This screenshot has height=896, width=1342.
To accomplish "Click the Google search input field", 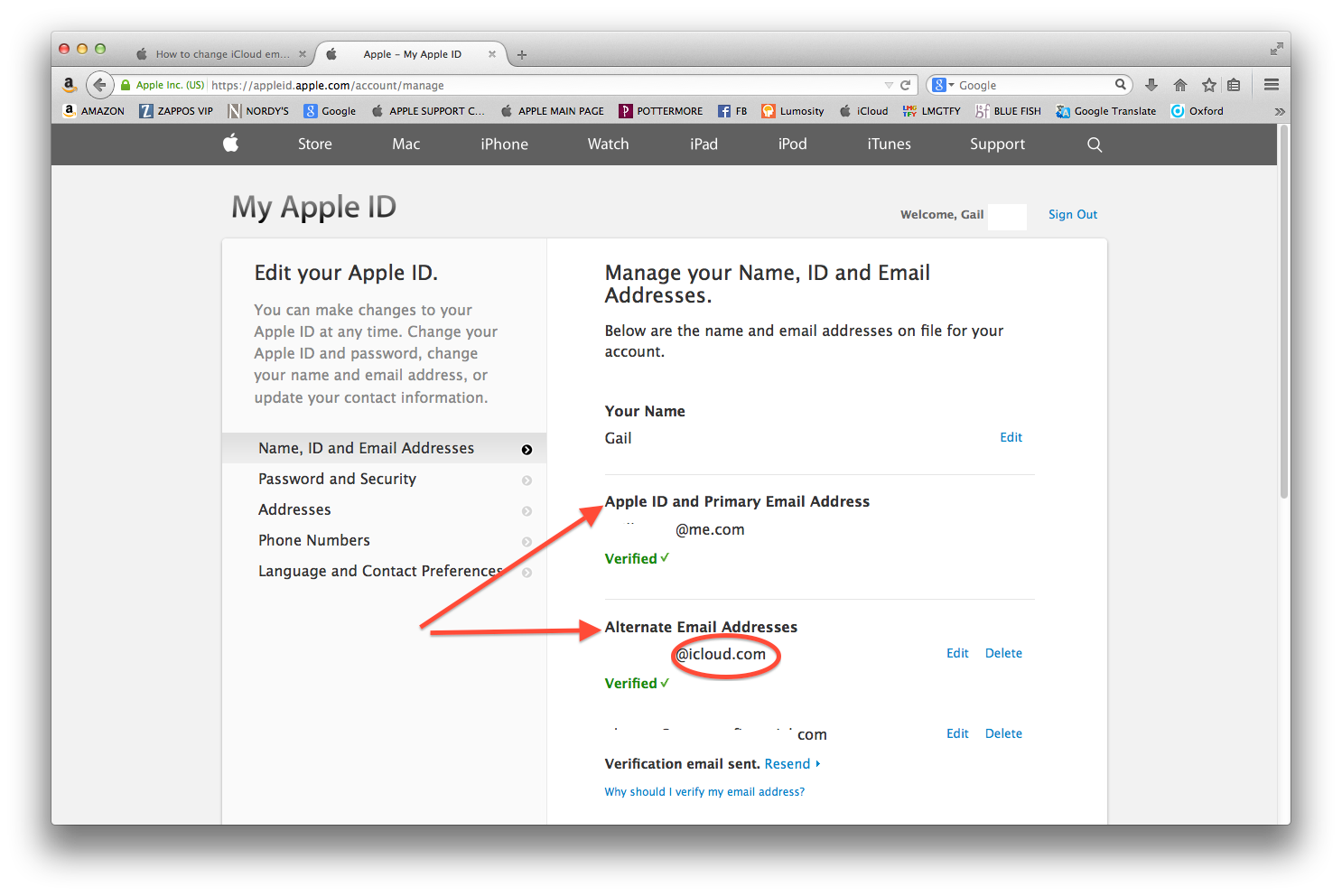I will tap(1034, 85).
